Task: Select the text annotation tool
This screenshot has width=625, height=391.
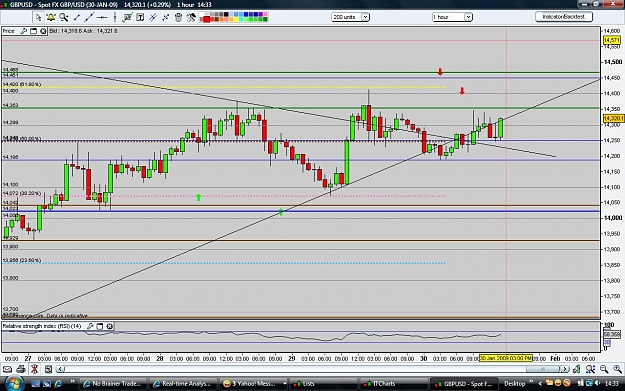Action: click(140, 17)
